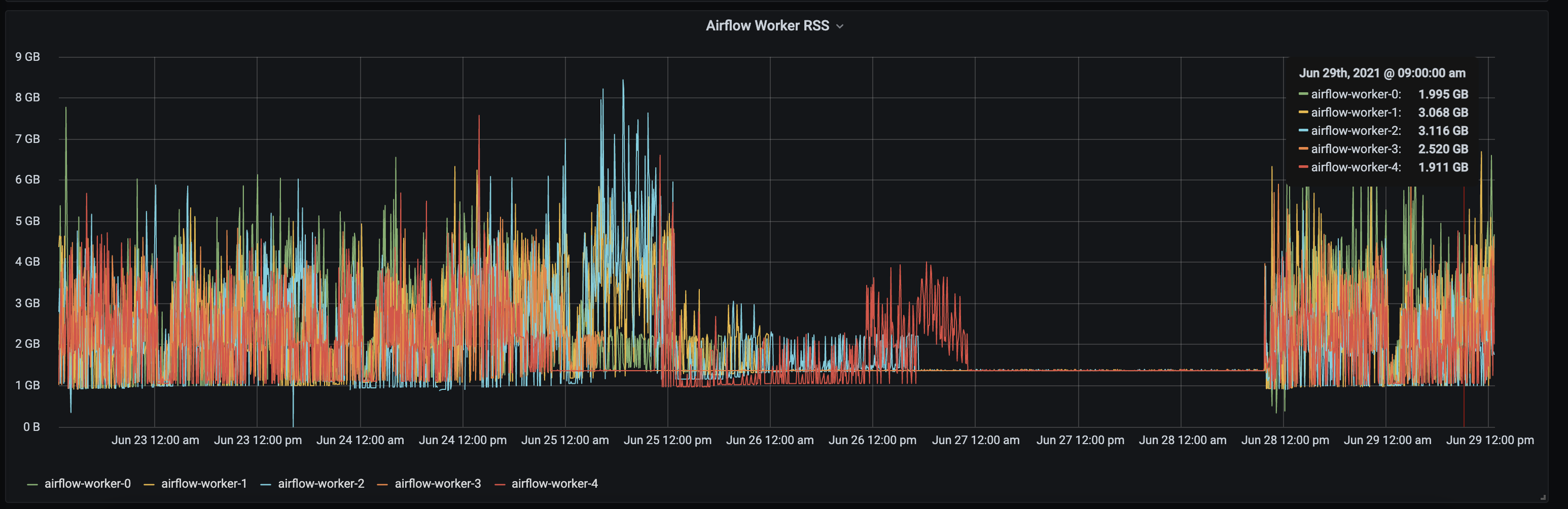Viewport: 1568px width, 509px height.
Task: Click the airflow-worker-4 tooltip value 1.911 GB
Action: coord(1443,167)
